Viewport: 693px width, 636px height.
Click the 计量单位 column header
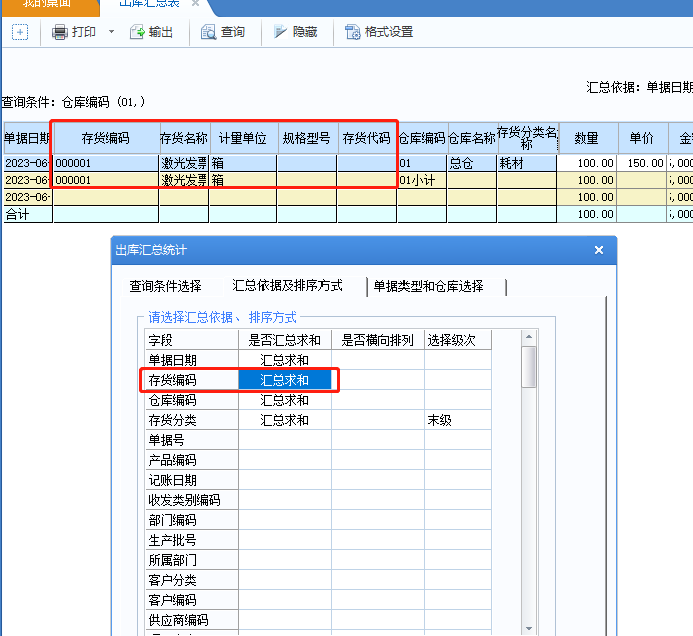click(x=243, y=138)
